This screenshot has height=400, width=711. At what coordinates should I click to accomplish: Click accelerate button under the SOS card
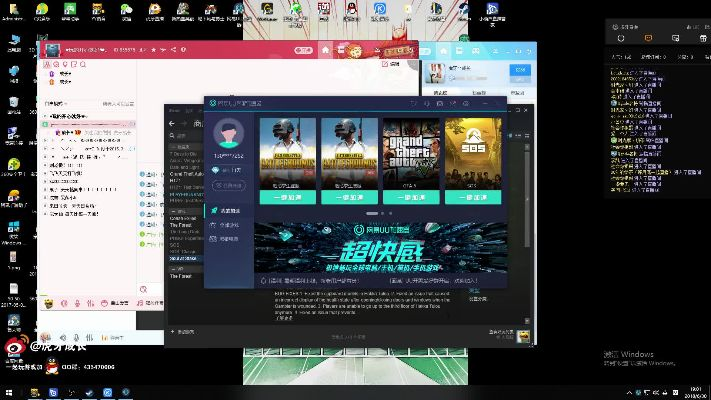click(x=473, y=197)
